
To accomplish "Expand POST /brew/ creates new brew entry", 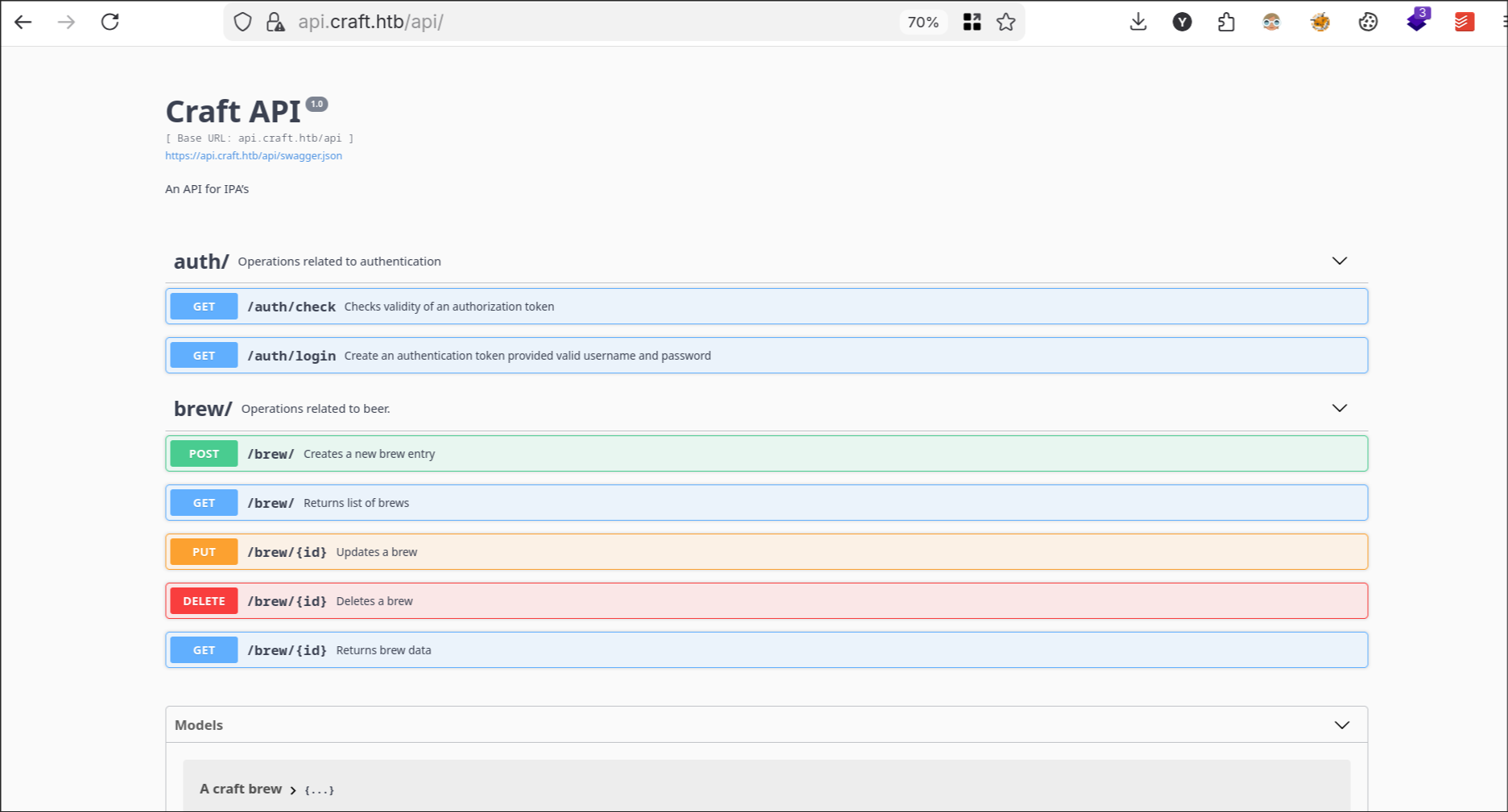I will (x=766, y=454).
